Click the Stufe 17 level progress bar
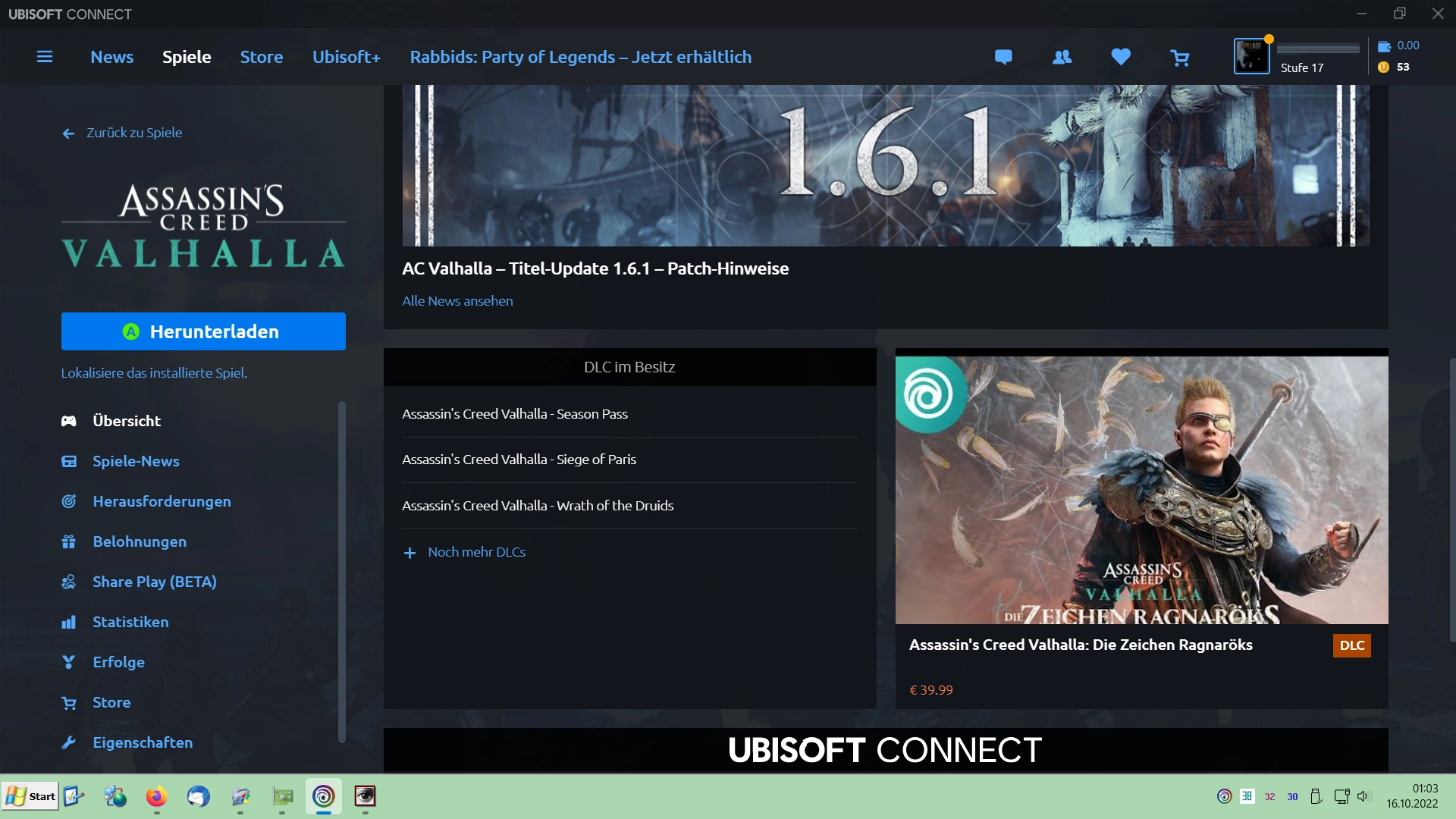 [1319, 49]
